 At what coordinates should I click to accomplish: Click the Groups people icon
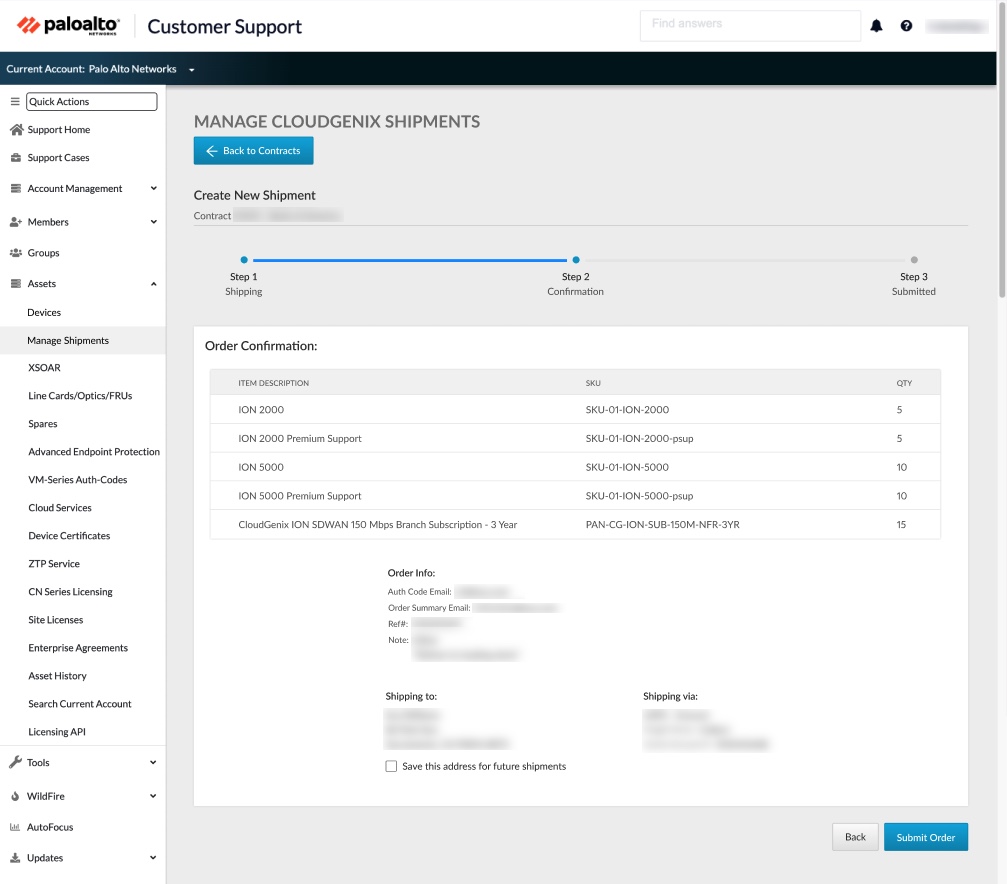pos(16,253)
